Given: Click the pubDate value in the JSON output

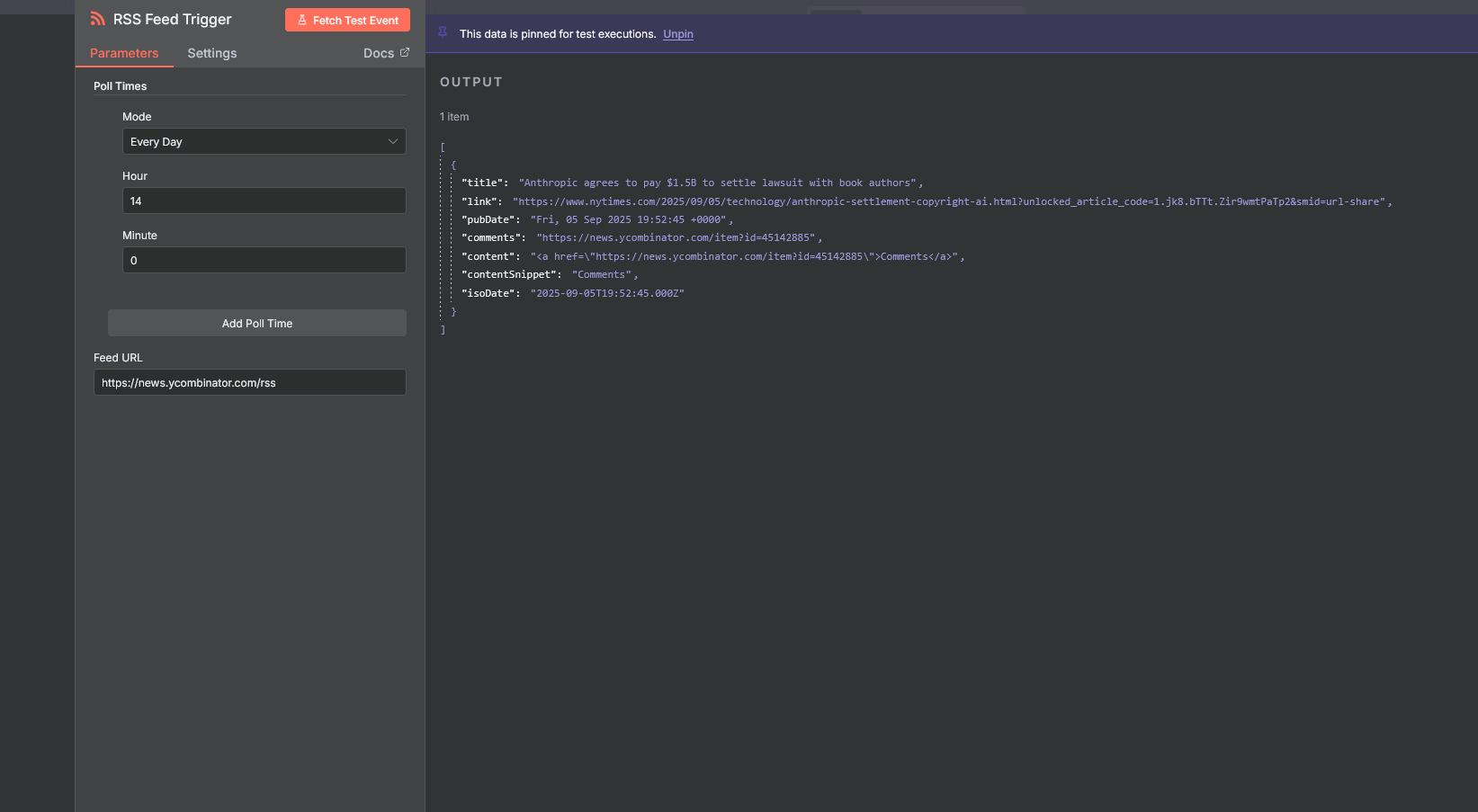Looking at the screenshot, I should (629, 219).
